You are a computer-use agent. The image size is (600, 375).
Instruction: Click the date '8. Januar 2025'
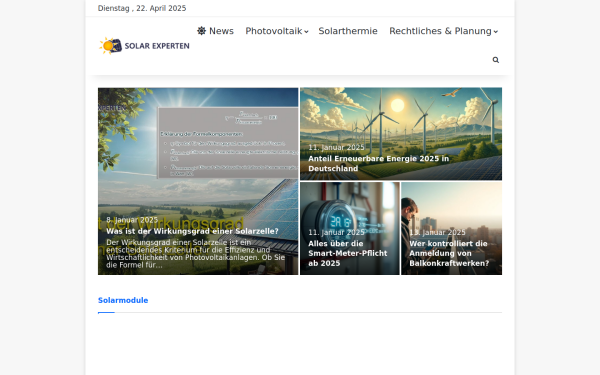132,220
